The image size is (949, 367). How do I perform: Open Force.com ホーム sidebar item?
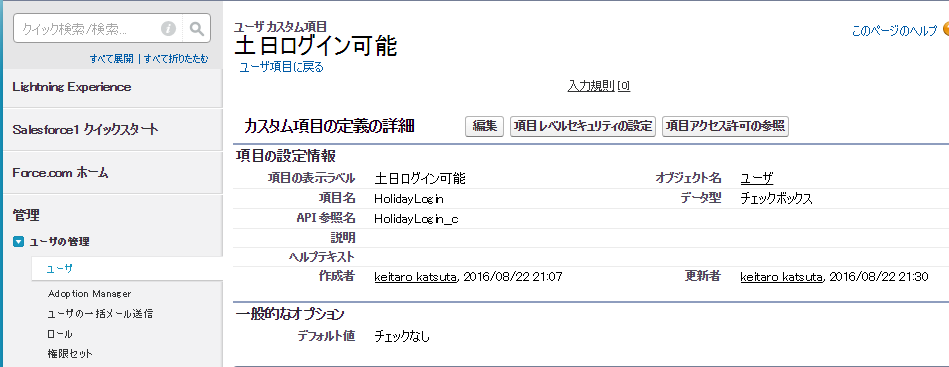point(60,173)
